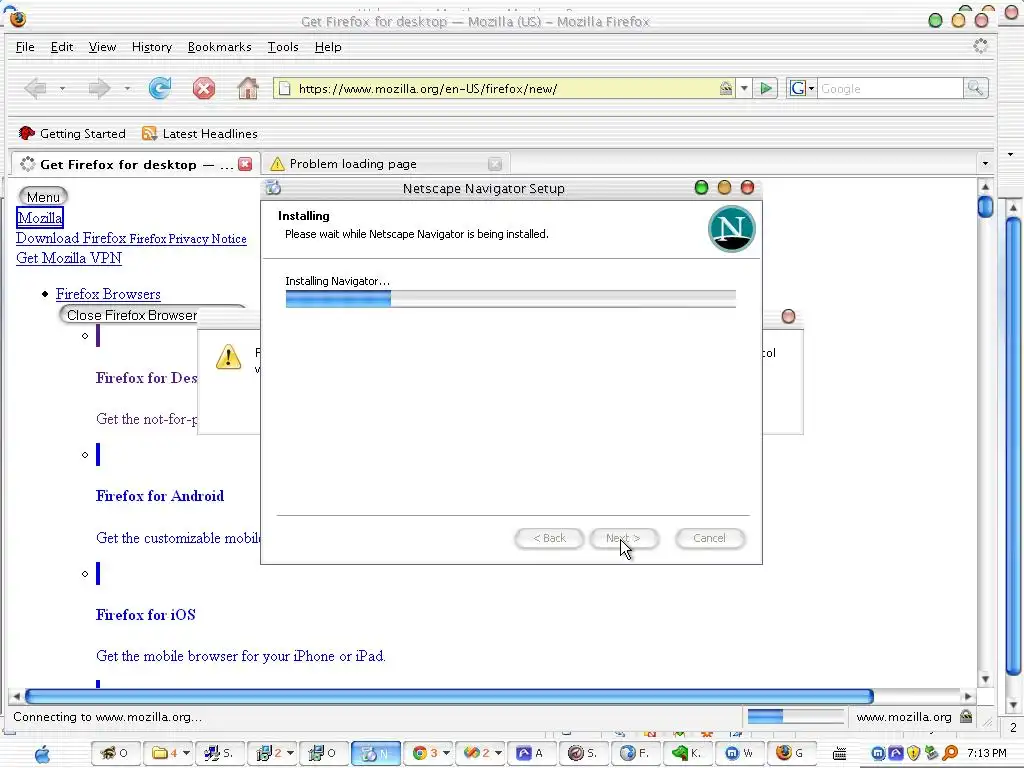Click the Firefox for Android heading
1024x768 pixels.
pos(160,496)
